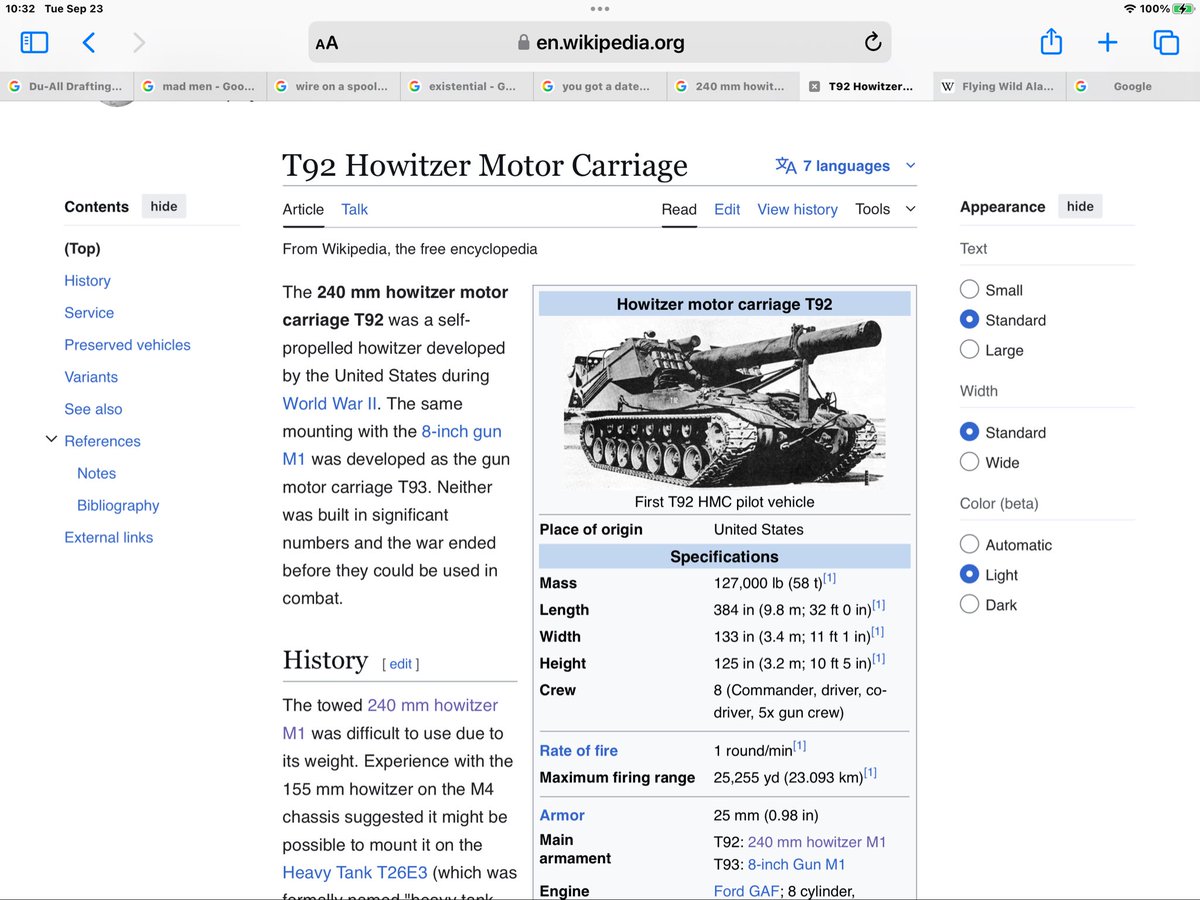
Task: Jump to History in contents
Action: pos(87,281)
